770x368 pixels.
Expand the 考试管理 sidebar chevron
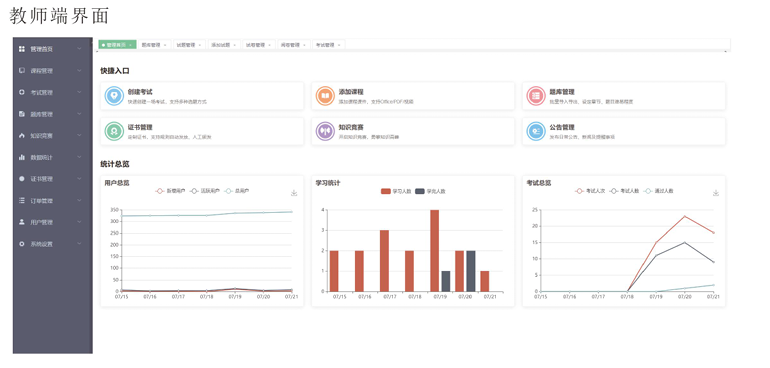coord(80,92)
